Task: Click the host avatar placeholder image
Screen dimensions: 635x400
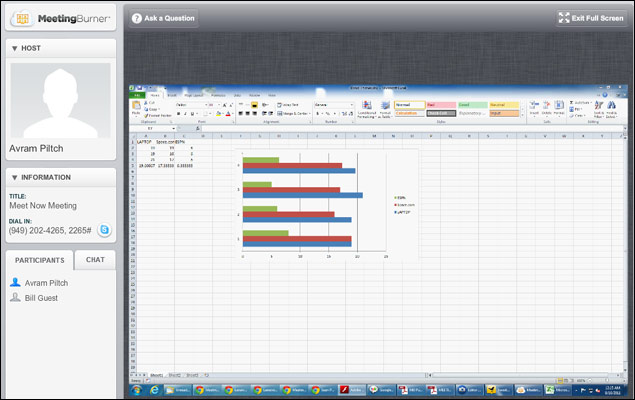Action: [60, 100]
